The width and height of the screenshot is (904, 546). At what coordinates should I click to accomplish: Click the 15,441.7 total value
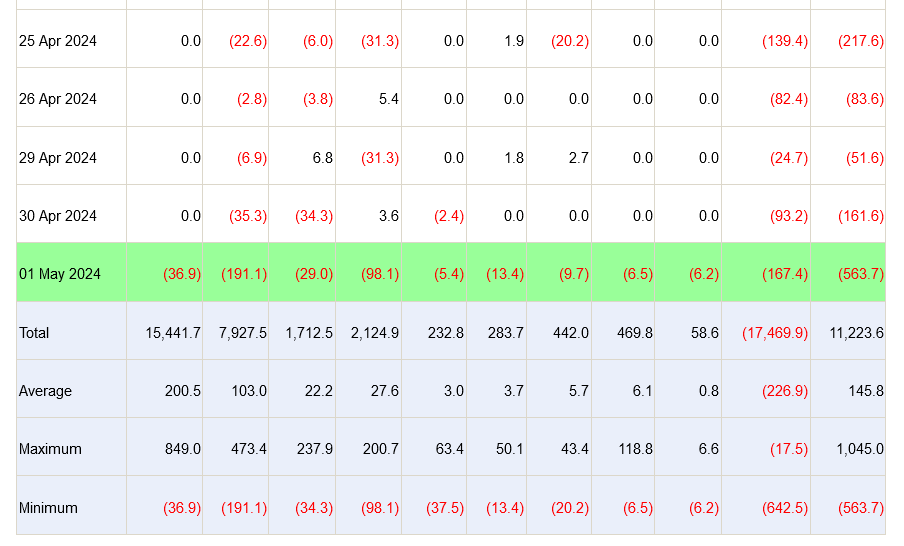point(172,333)
